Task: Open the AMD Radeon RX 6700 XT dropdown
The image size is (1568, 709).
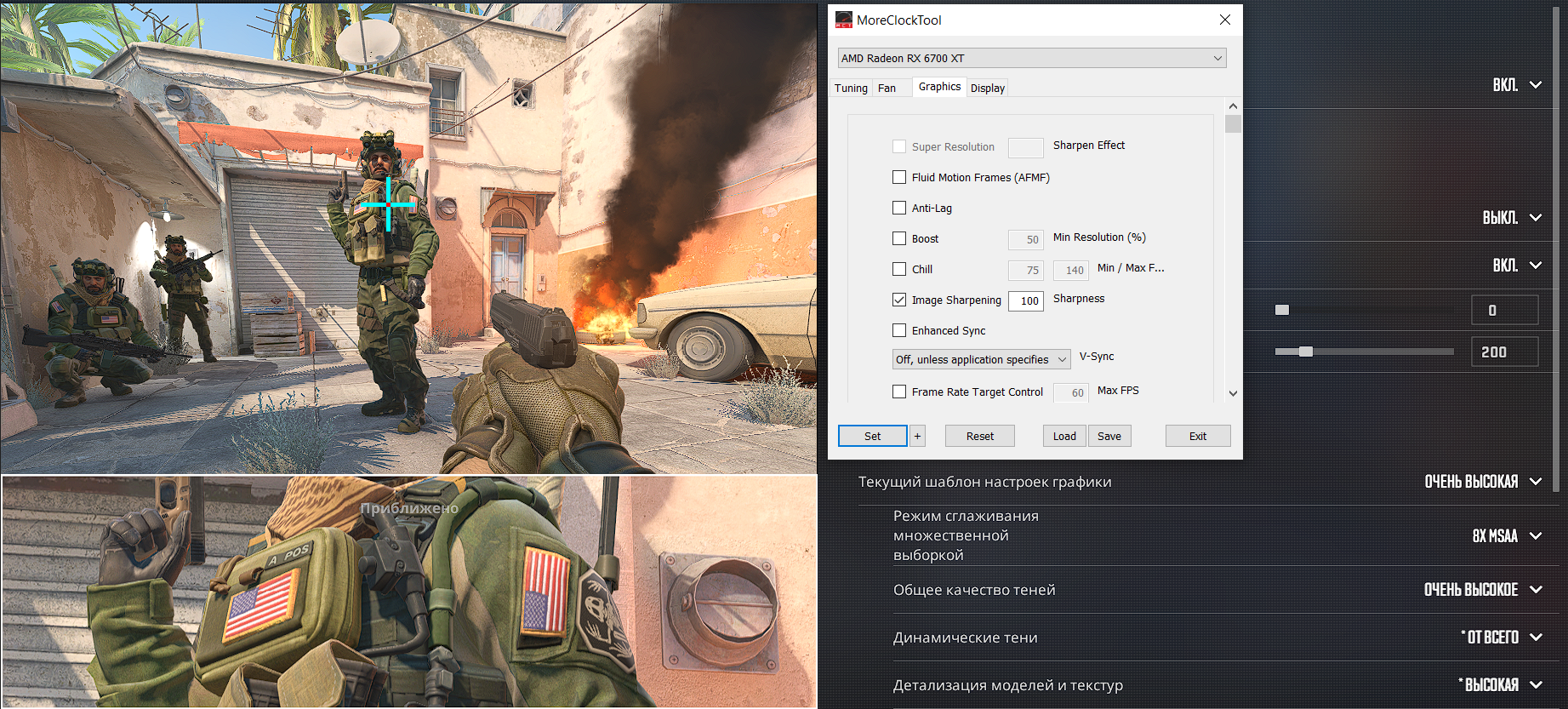Action: [1032, 58]
